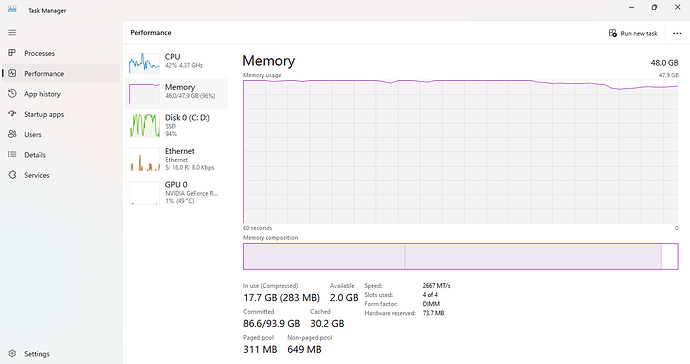Select CPU resource label
Viewport: 690px width, 364px height.
[172, 57]
